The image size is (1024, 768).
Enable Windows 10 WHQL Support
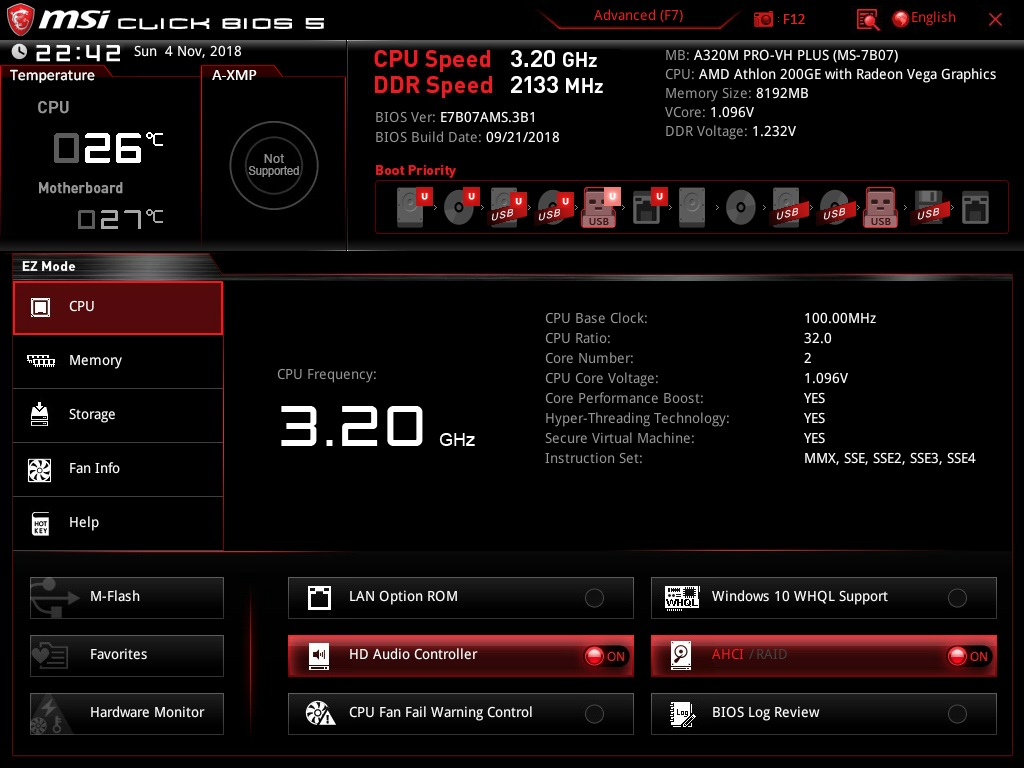(x=957, y=598)
